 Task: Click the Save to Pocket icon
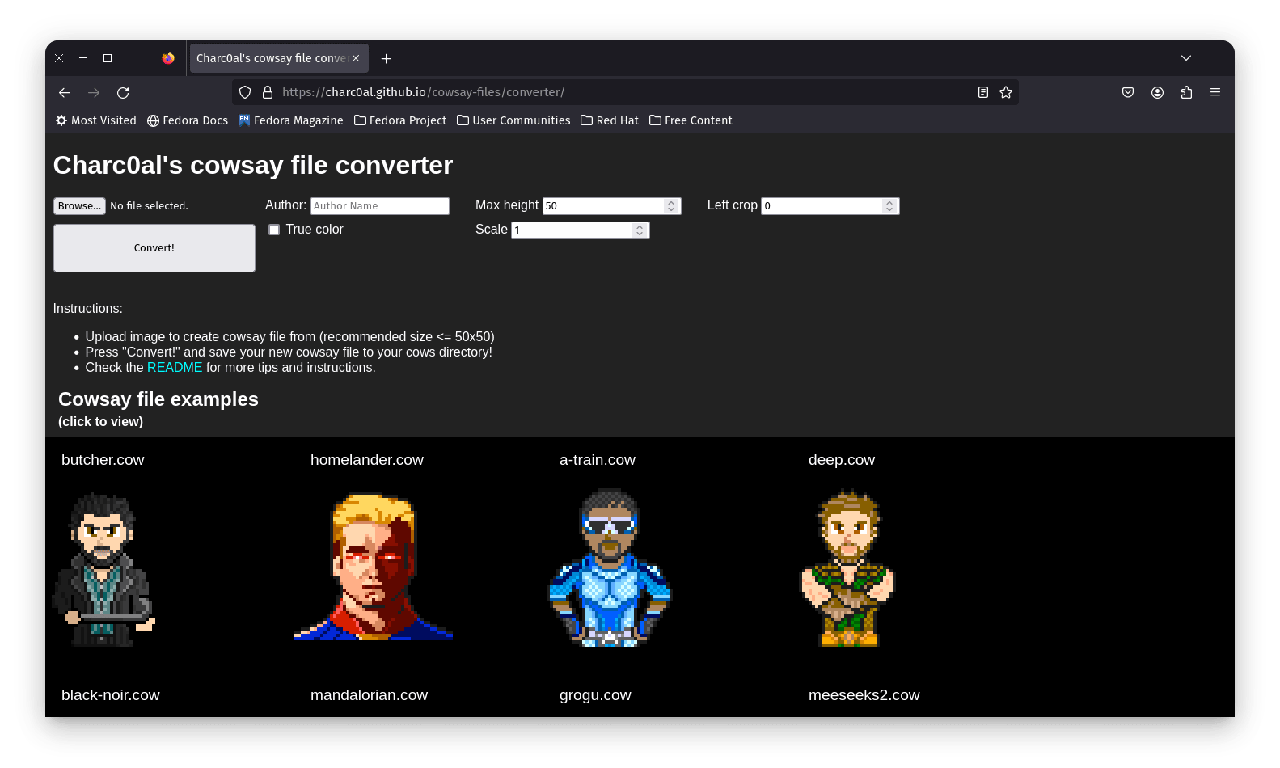coord(1128,93)
